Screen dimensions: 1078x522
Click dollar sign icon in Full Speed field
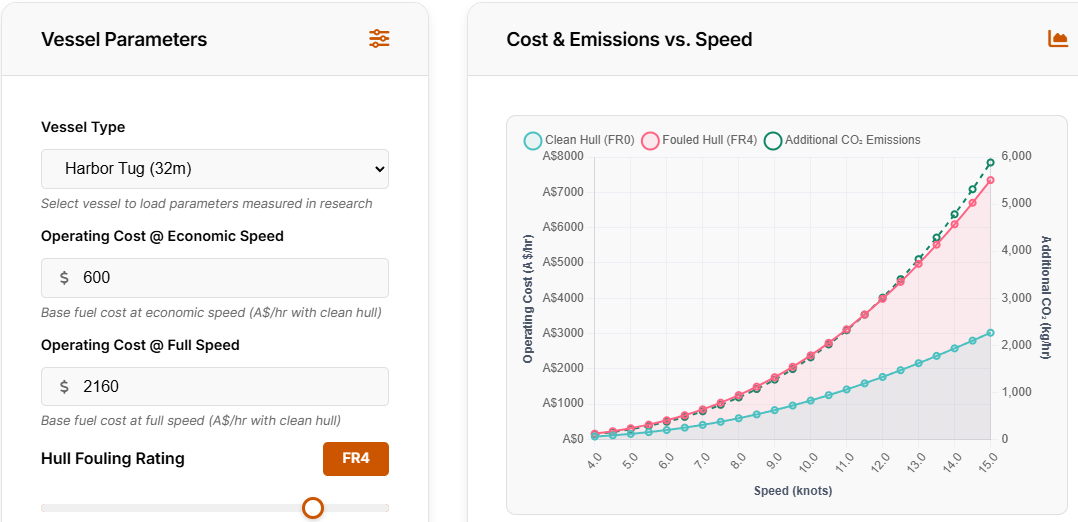click(x=65, y=387)
